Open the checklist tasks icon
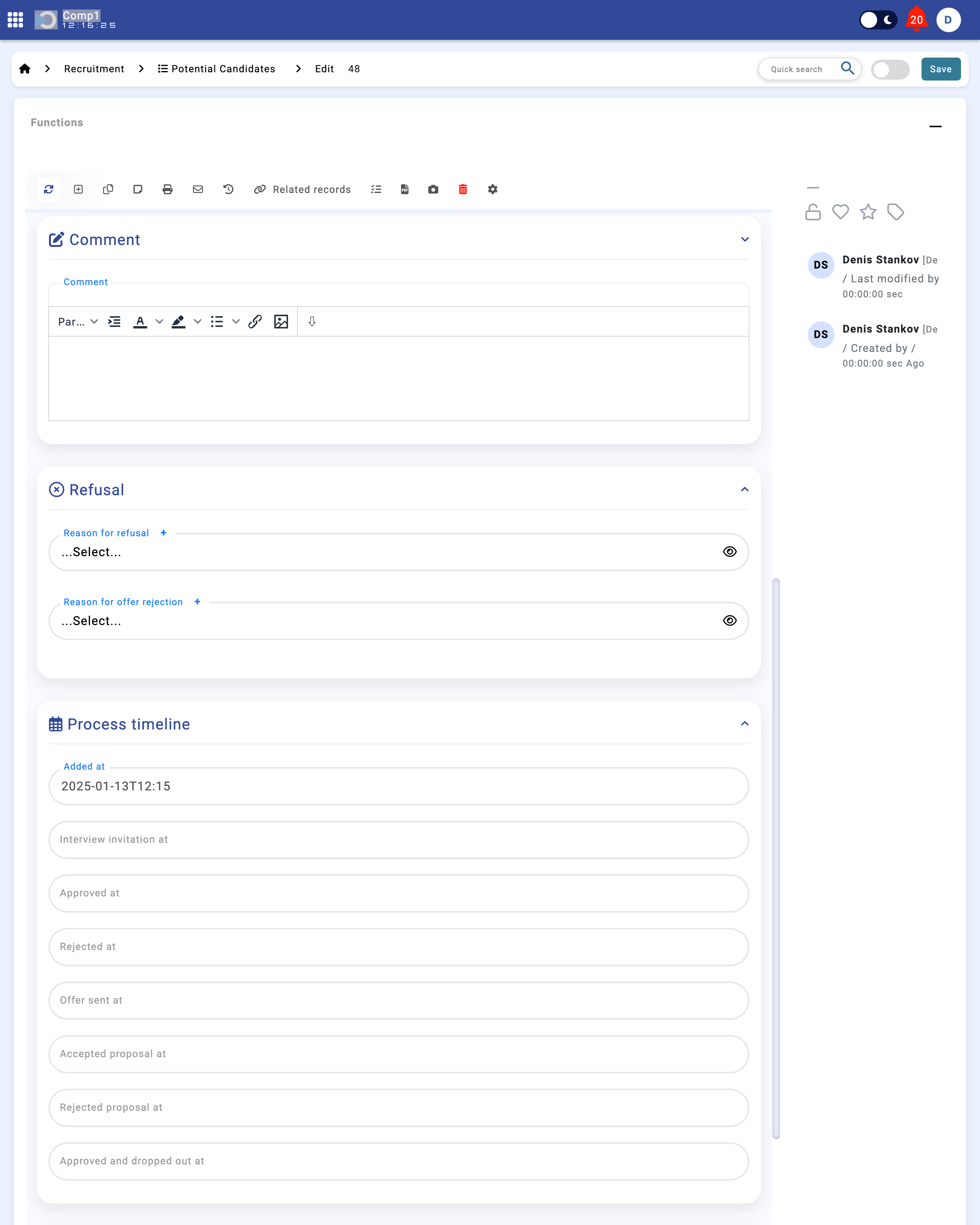The height and width of the screenshot is (1225, 980). (x=376, y=189)
